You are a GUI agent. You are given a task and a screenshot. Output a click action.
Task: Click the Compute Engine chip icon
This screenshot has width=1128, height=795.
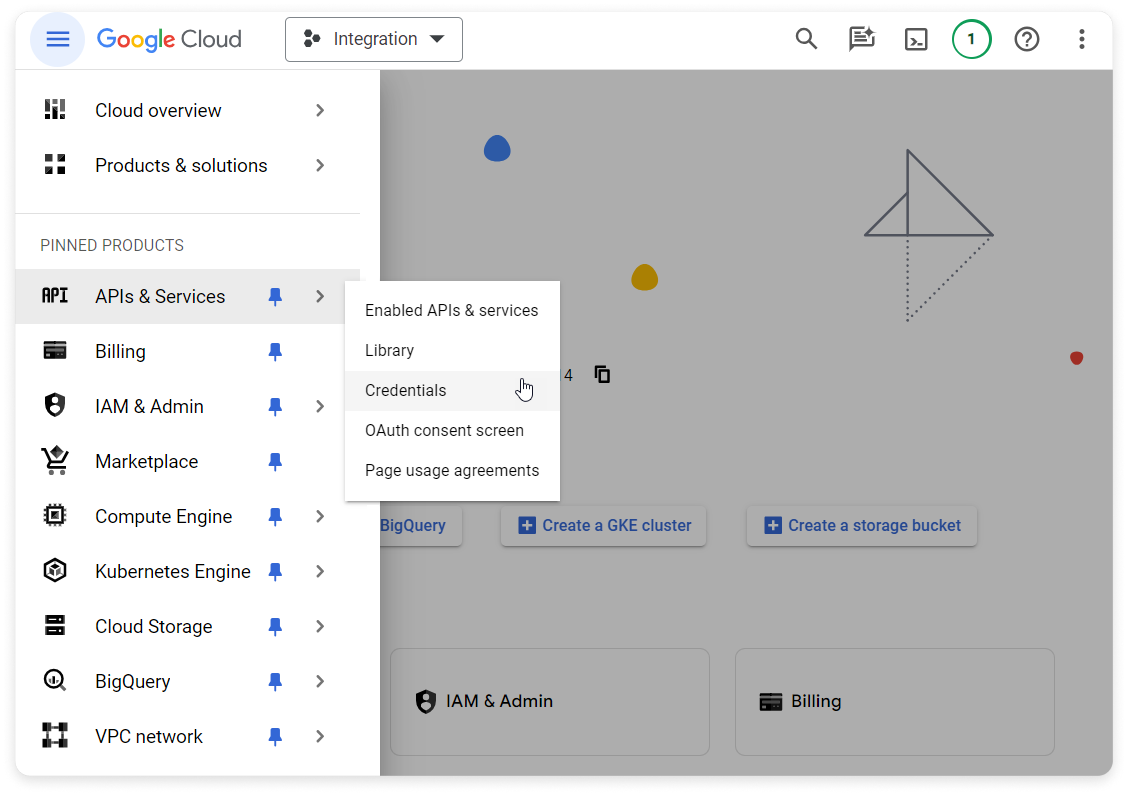click(x=55, y=516)
